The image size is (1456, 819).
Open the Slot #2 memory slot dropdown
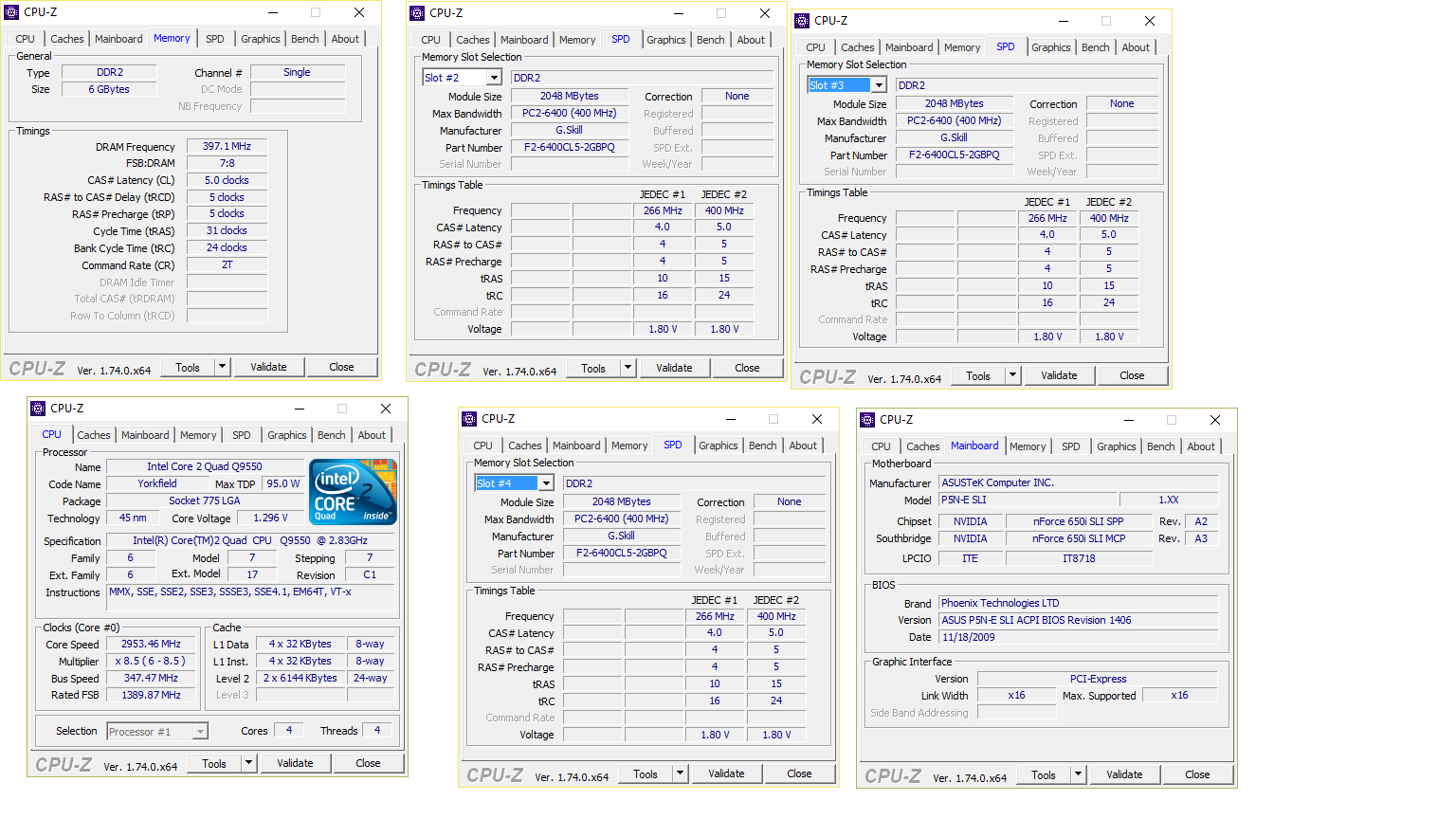494,78
